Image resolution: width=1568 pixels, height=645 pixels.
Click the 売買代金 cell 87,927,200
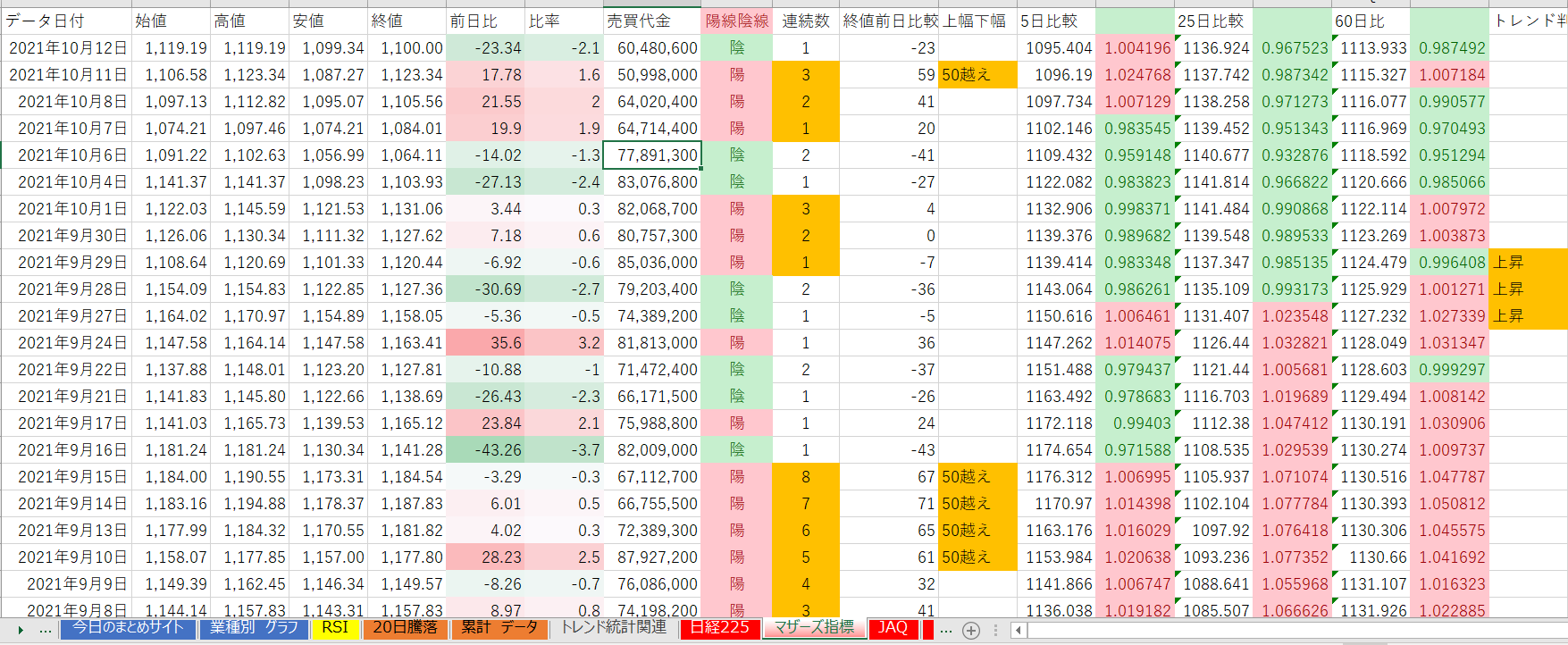tap(652, 557)
